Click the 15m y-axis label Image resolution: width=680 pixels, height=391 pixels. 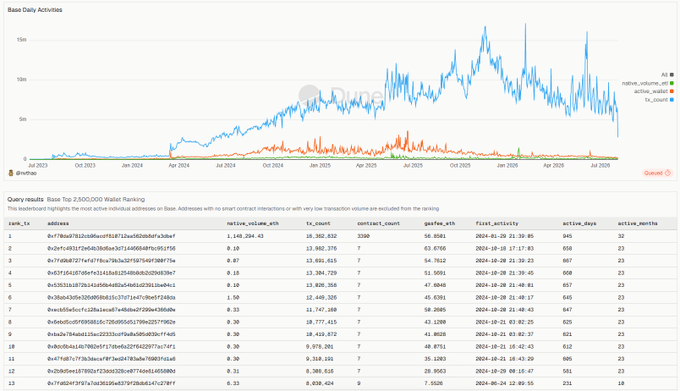[x=21, y=39]
